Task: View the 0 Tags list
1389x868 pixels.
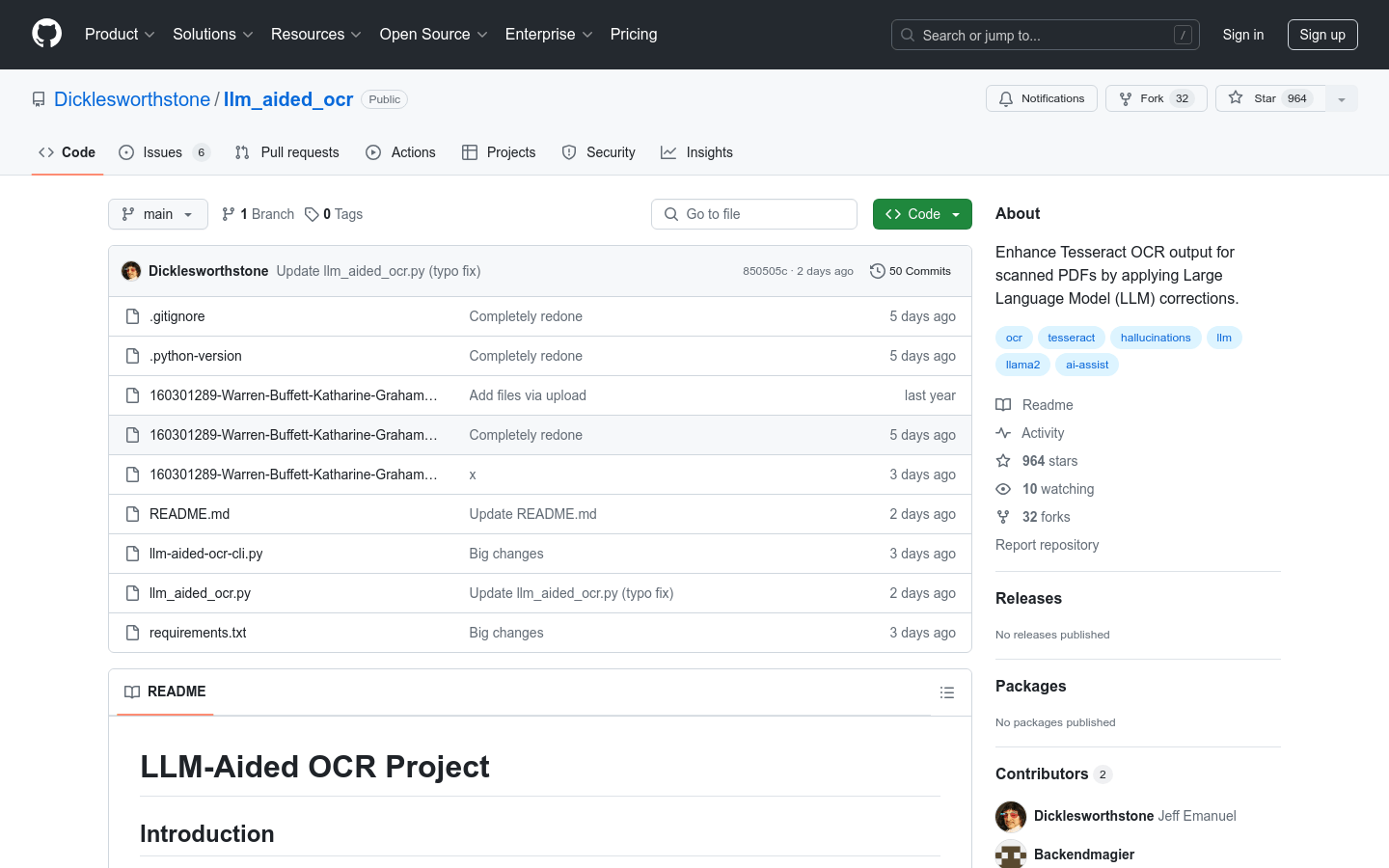Action: (334, 214)
